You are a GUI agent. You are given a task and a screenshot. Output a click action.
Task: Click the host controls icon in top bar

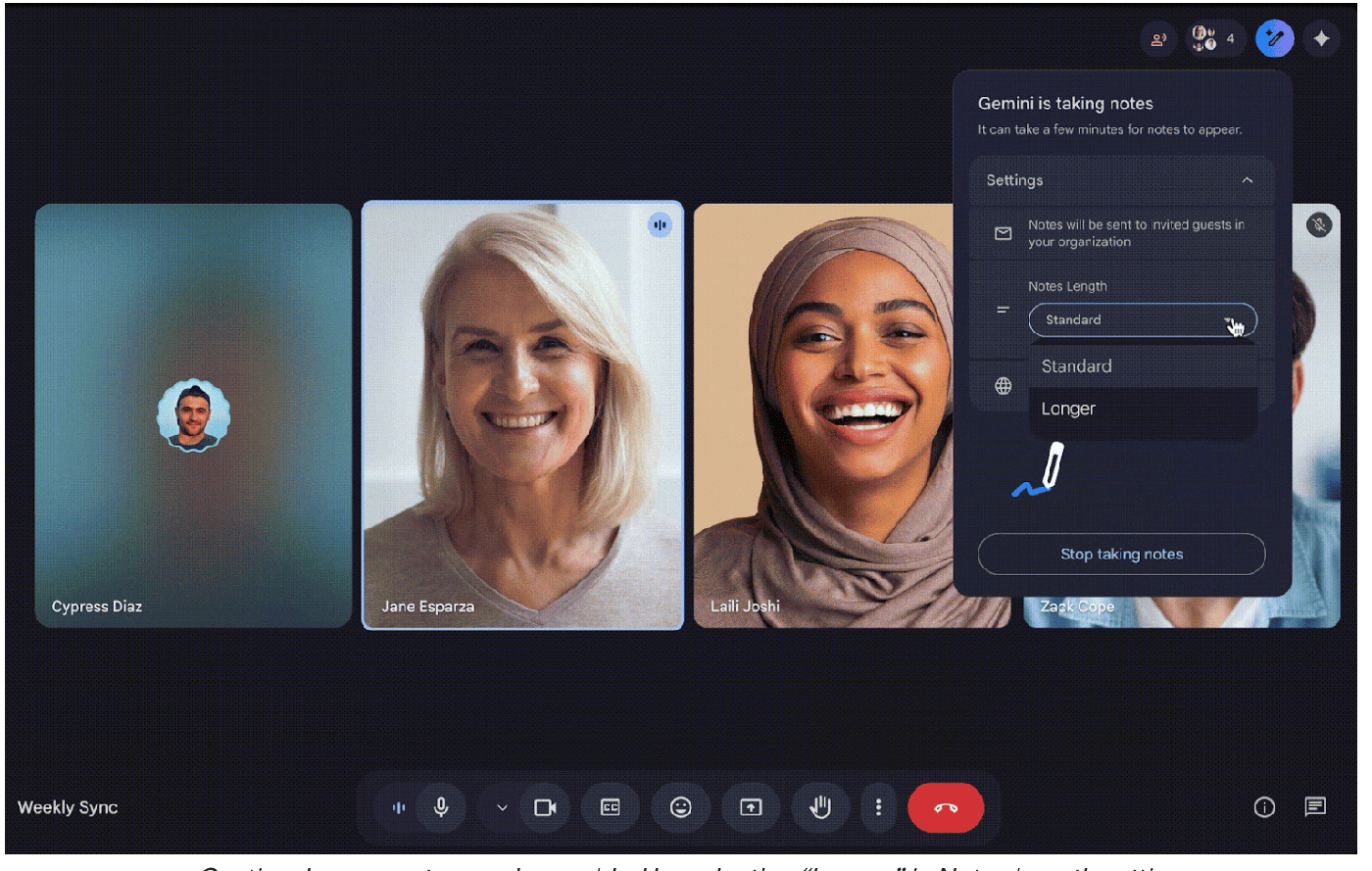tap(1158, 39)
